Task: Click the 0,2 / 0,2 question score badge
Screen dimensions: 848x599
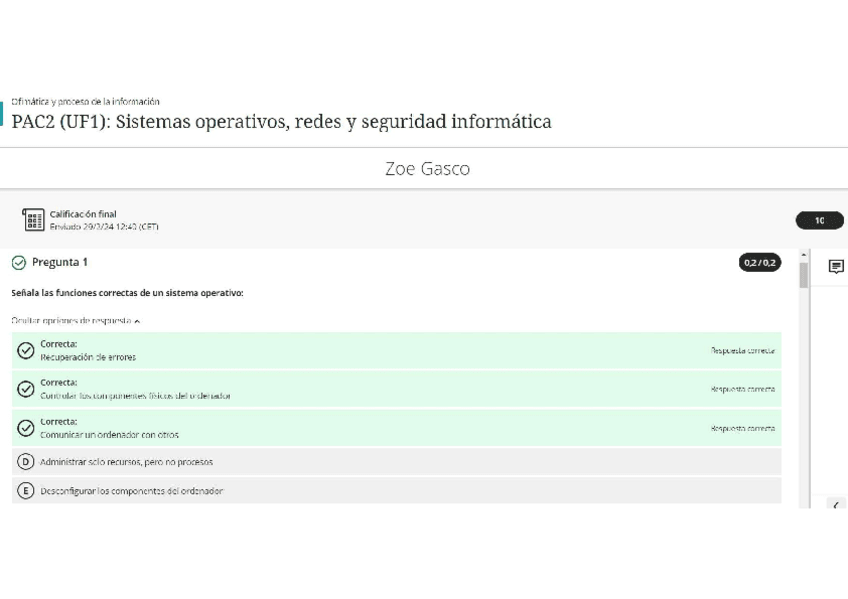Action: 760,263
